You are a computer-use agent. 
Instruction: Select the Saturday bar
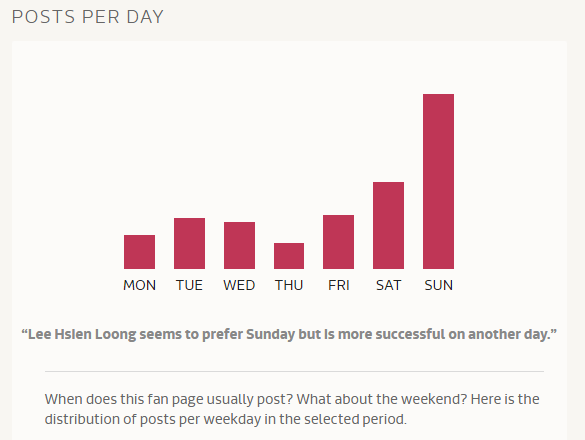[388, 225]
